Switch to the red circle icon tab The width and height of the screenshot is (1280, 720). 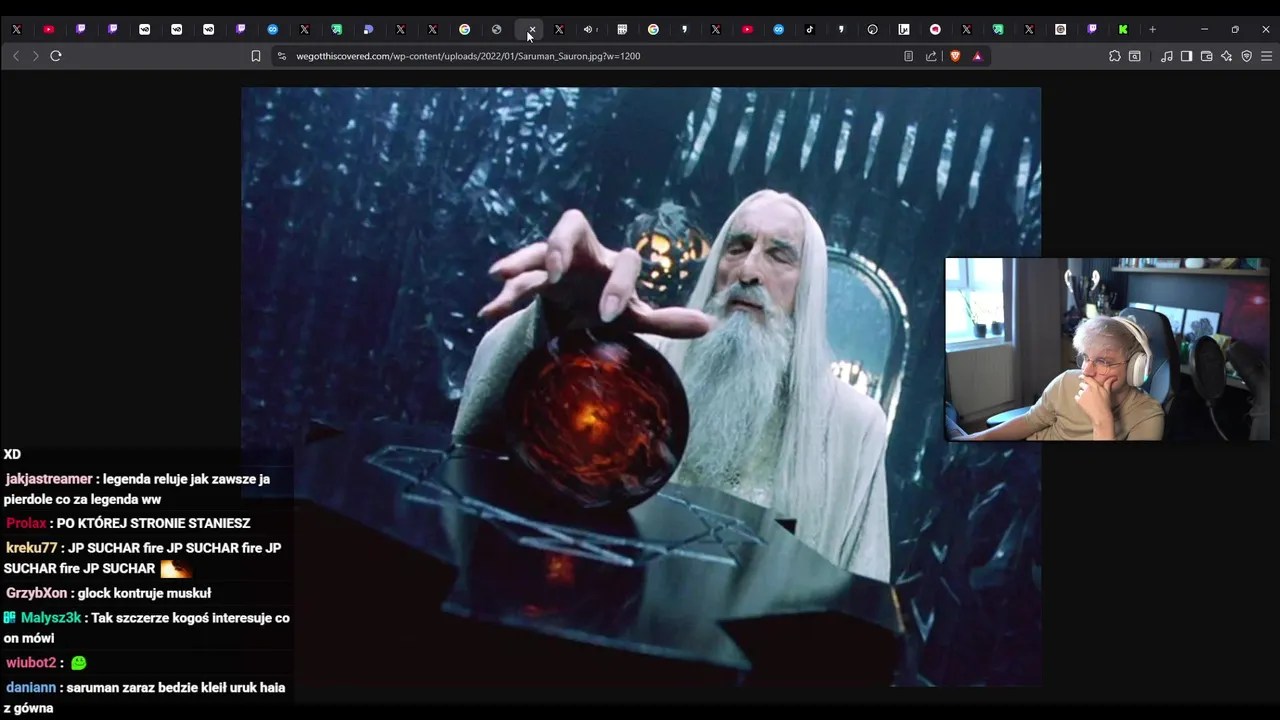pos(935,29)
